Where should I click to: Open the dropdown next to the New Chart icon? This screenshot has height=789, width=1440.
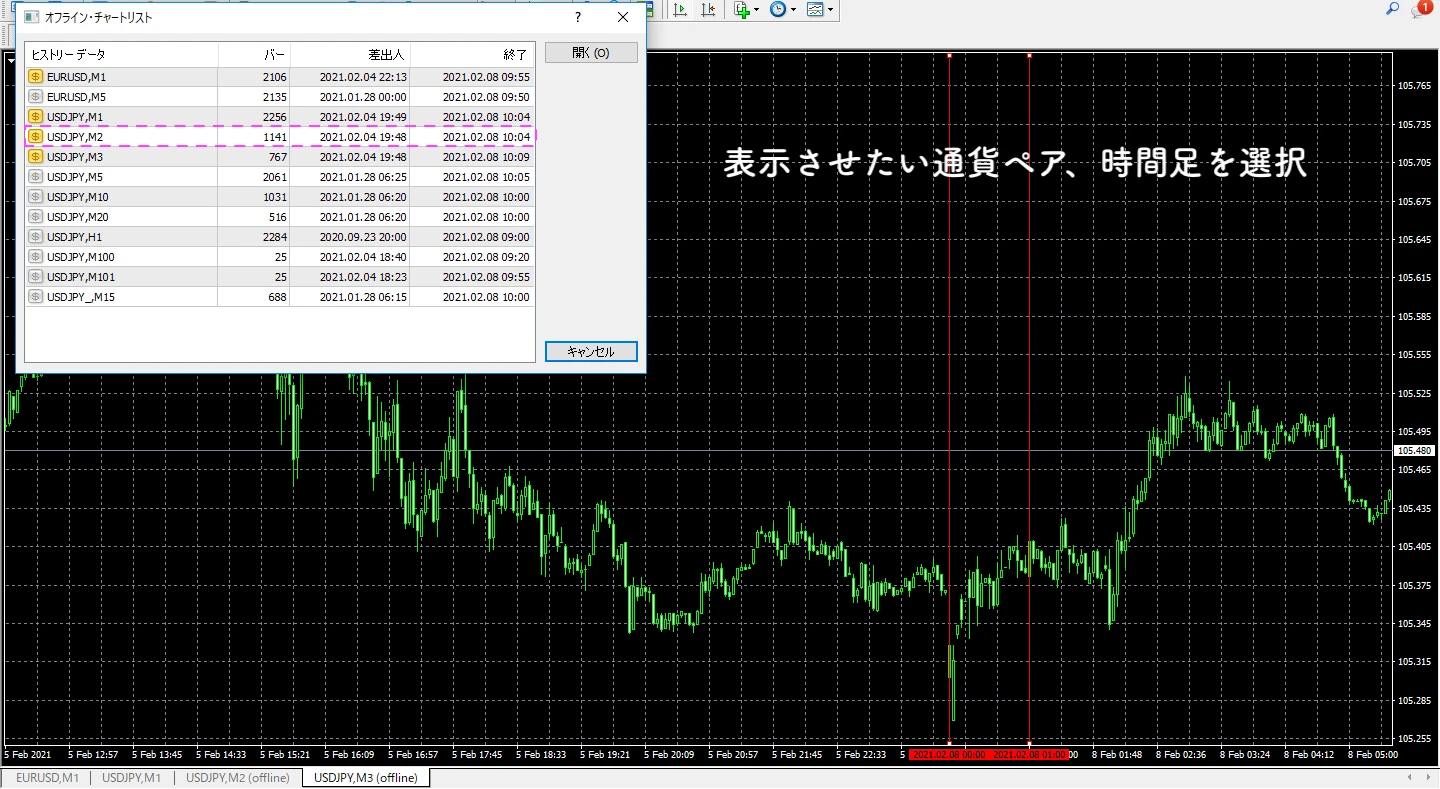click(757, 10)
